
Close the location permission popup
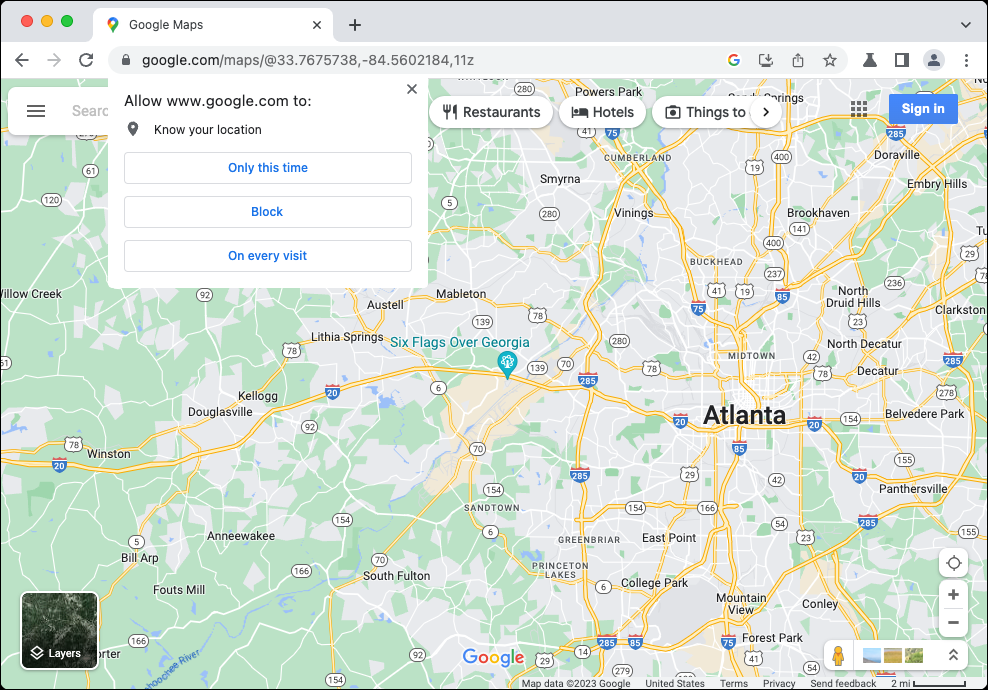412,89
